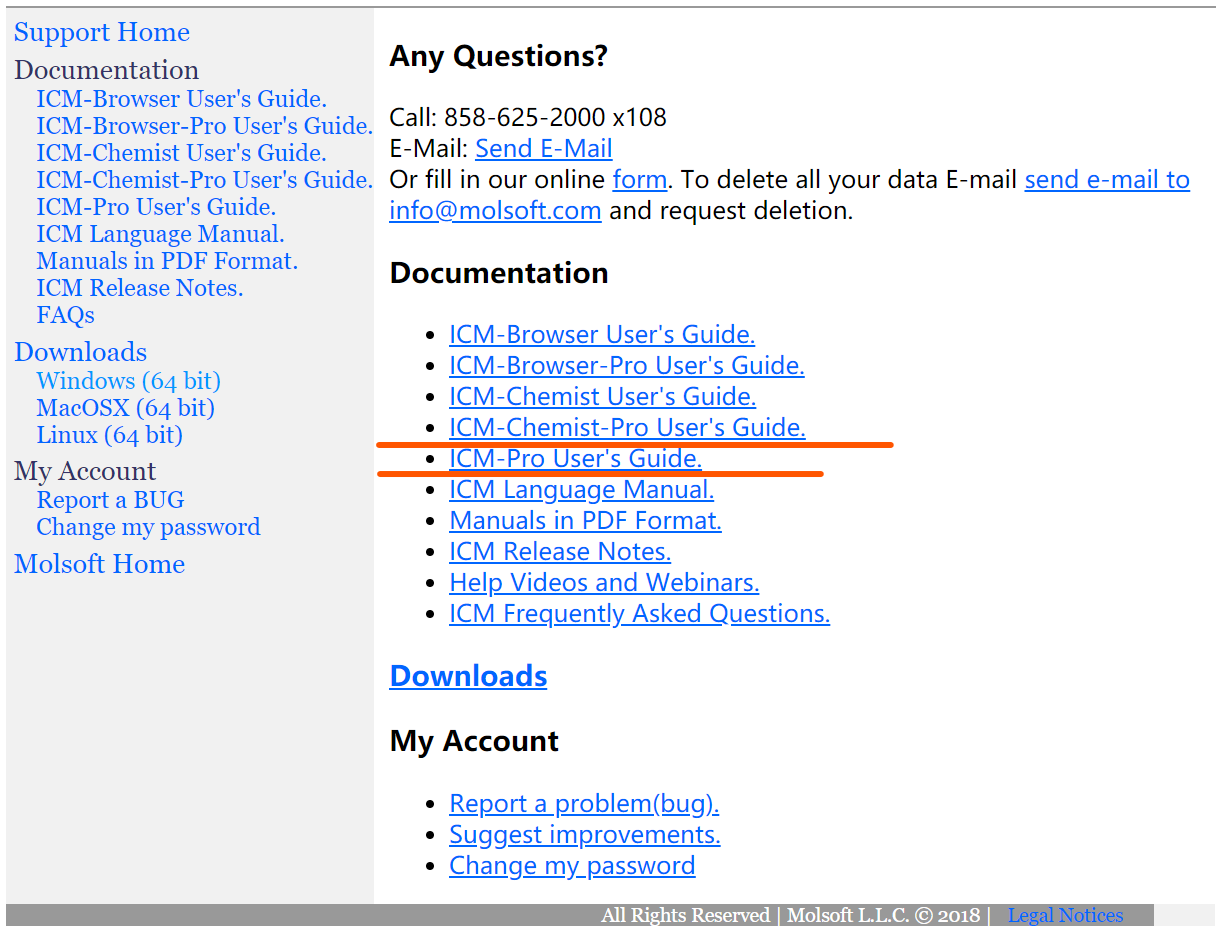
Task: Open the sidebar Downloads heading link
Action: click(x=80, y=352)
